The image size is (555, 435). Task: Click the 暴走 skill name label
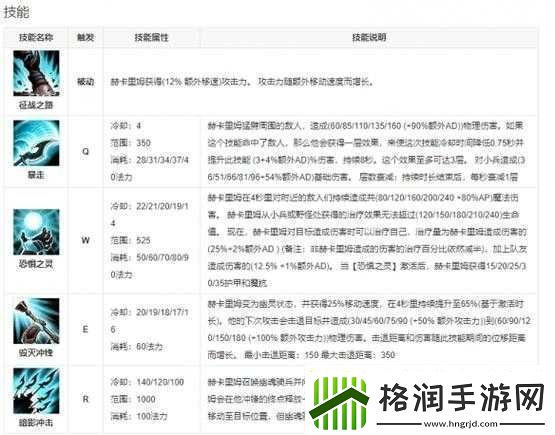pyautogui.click(x=36, y=175)
